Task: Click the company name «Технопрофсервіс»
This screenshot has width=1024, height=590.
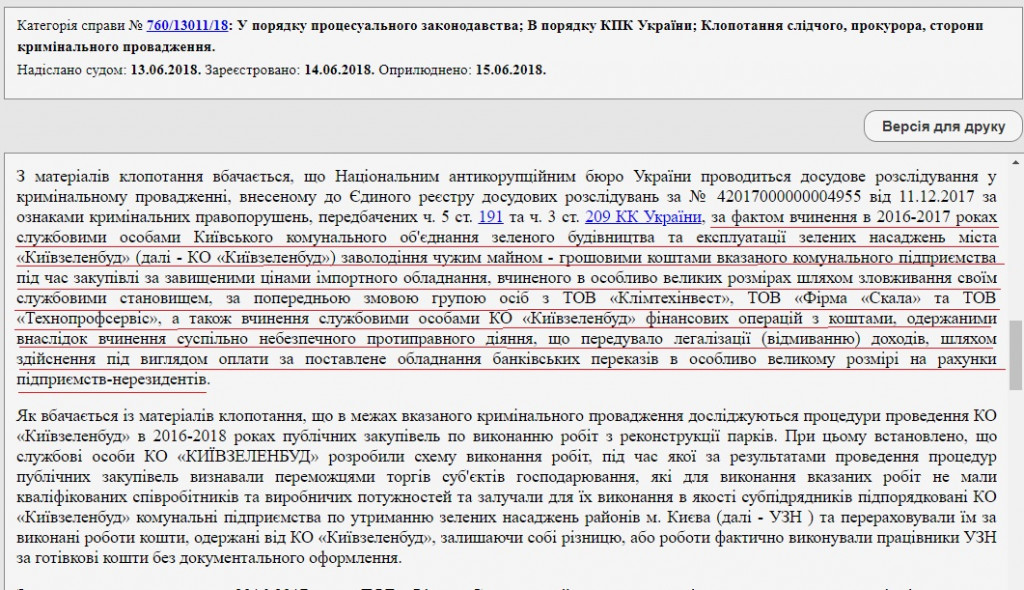Action: [x=90, y=319]
